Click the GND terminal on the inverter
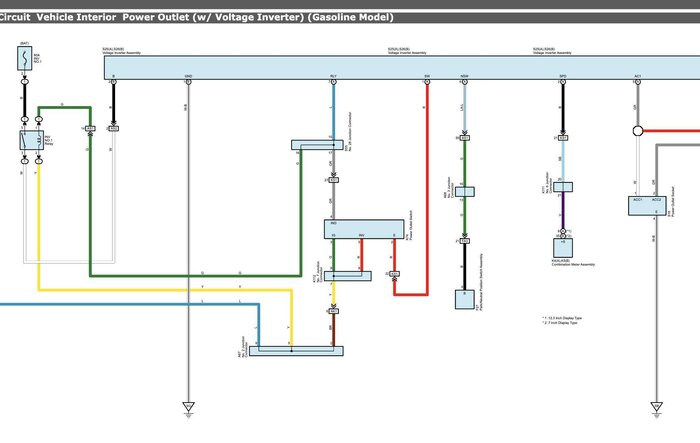Viewport: 700px width, 443px height. (x=188, y=79)
